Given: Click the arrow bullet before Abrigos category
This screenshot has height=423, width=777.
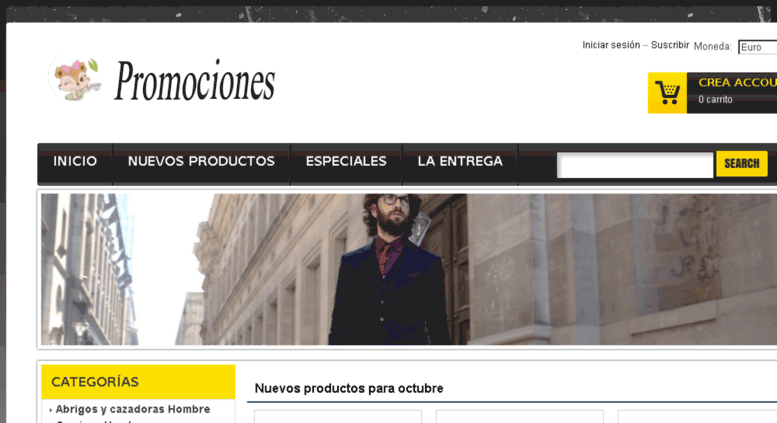Looking at the screenshot, I should pos(51,410).
